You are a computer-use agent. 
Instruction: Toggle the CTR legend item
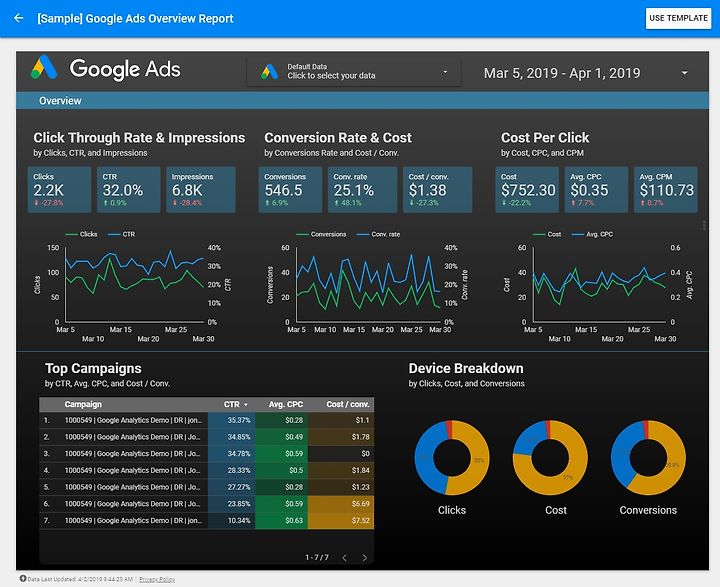pyautogui.click(x=121, y=234)
